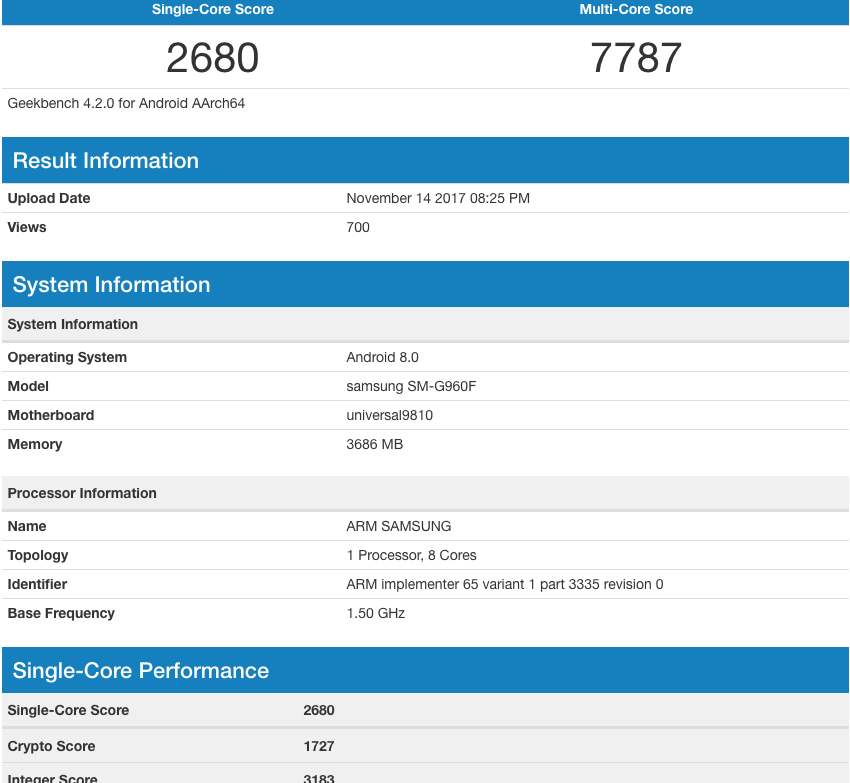The image size is (850, 783).
Task: Click the 3686 MB memory value
Action: (374, 444)
